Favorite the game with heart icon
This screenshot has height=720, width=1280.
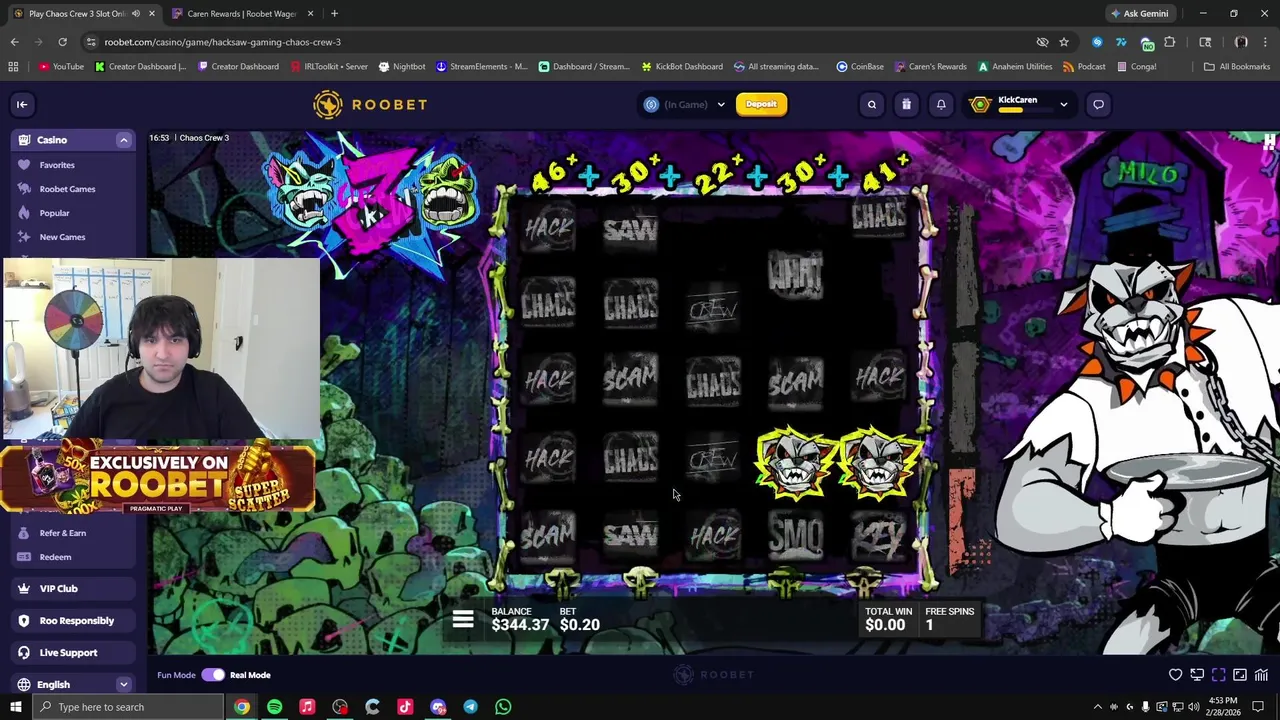[1176, 675]
